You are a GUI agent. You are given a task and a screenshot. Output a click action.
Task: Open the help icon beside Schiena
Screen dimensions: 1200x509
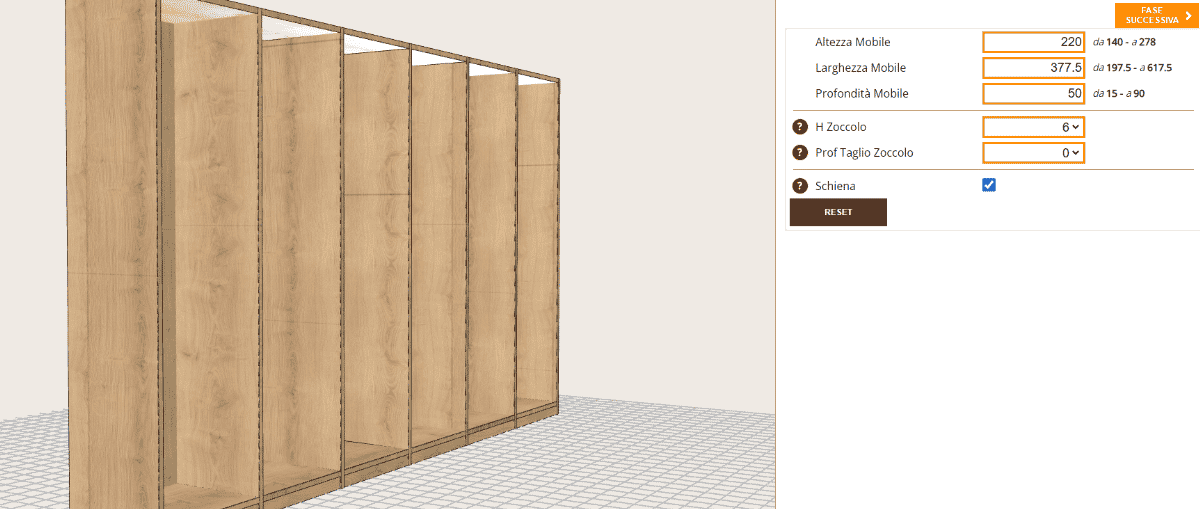point(800,186)
